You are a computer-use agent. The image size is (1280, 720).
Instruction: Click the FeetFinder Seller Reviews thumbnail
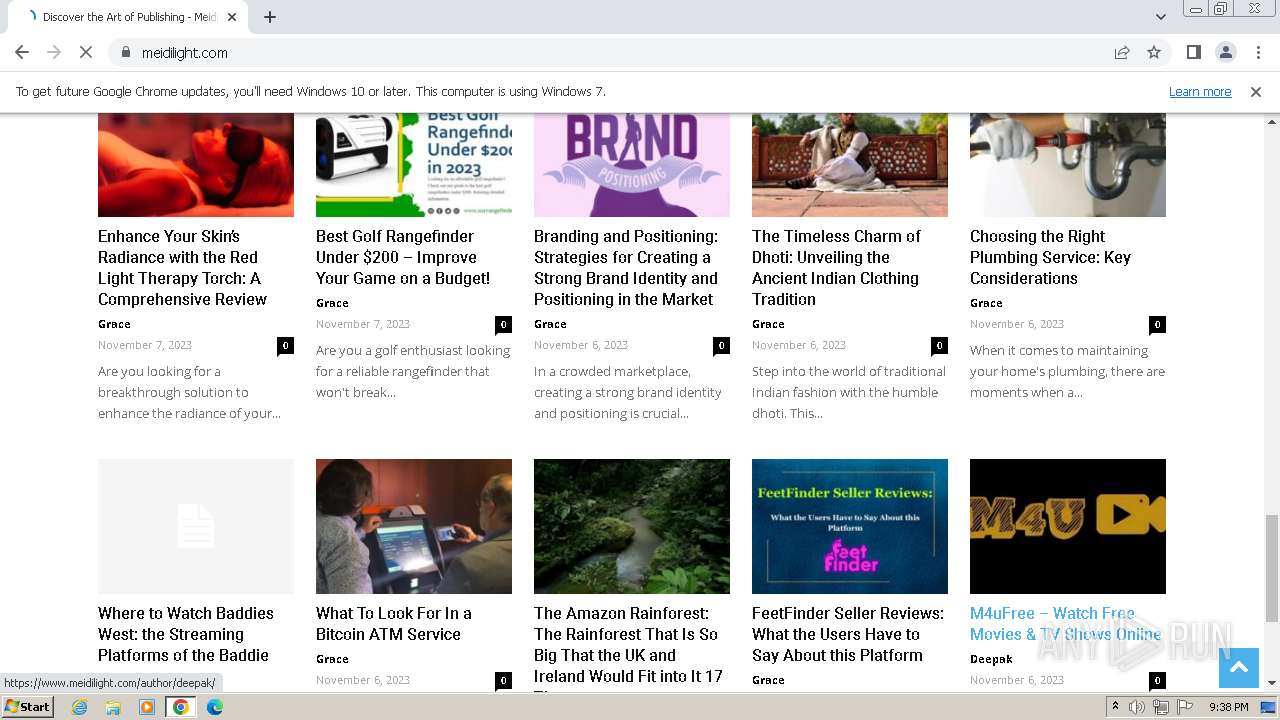(x=850, y=526)
